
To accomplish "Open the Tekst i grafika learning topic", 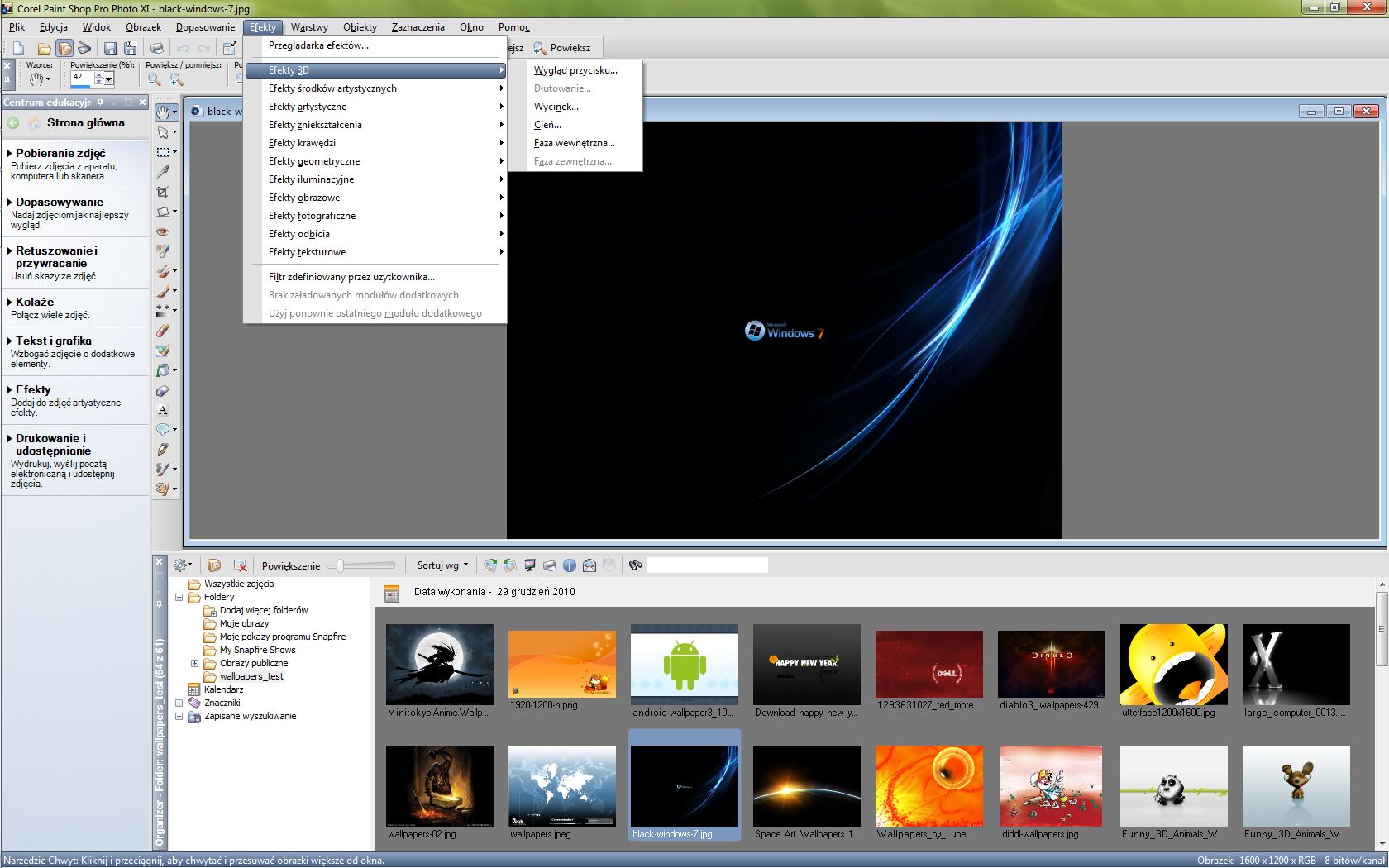I will [x=53, y=341].
